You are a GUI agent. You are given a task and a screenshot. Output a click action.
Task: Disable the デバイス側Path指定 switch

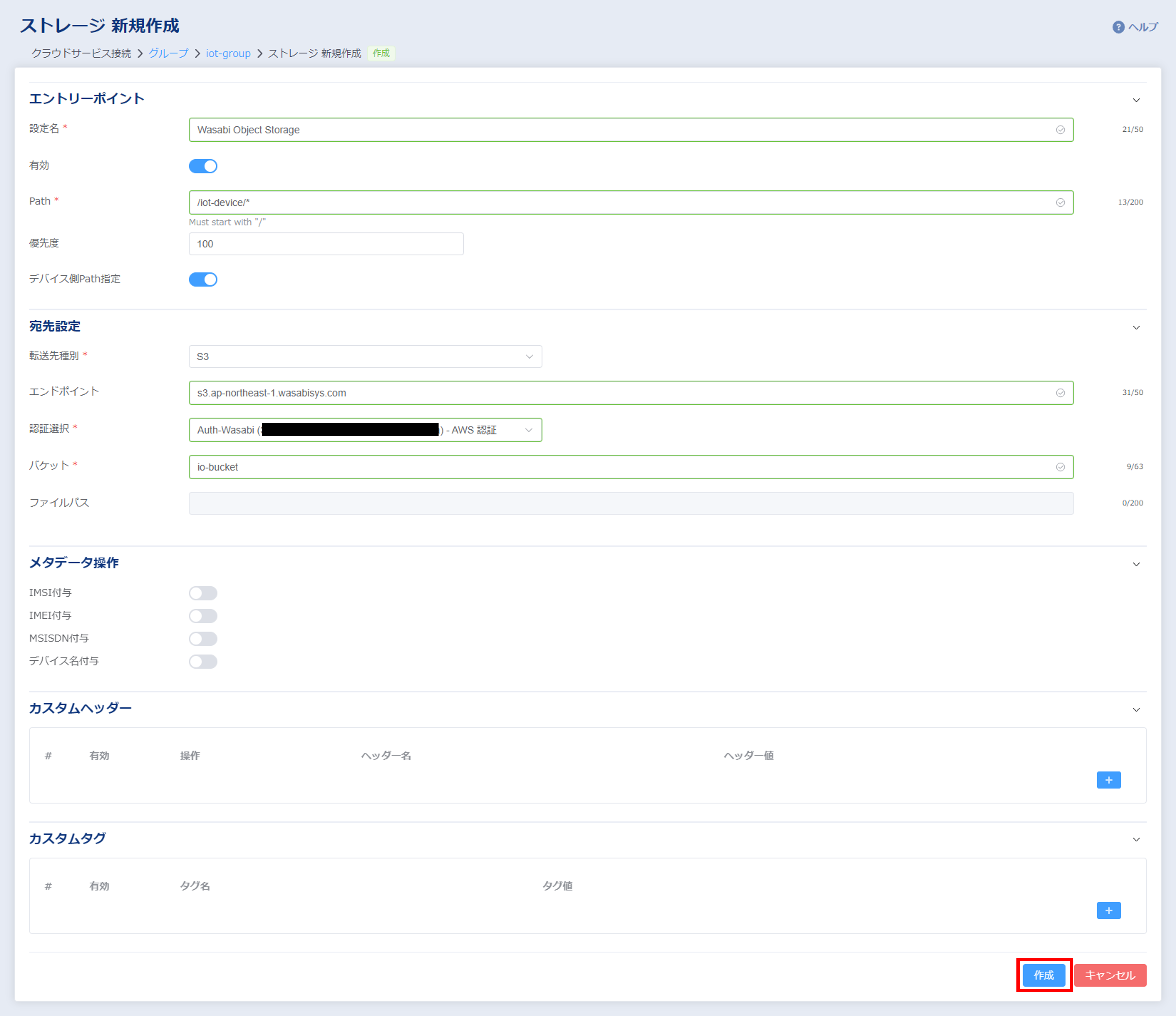(x=203, y=279)
